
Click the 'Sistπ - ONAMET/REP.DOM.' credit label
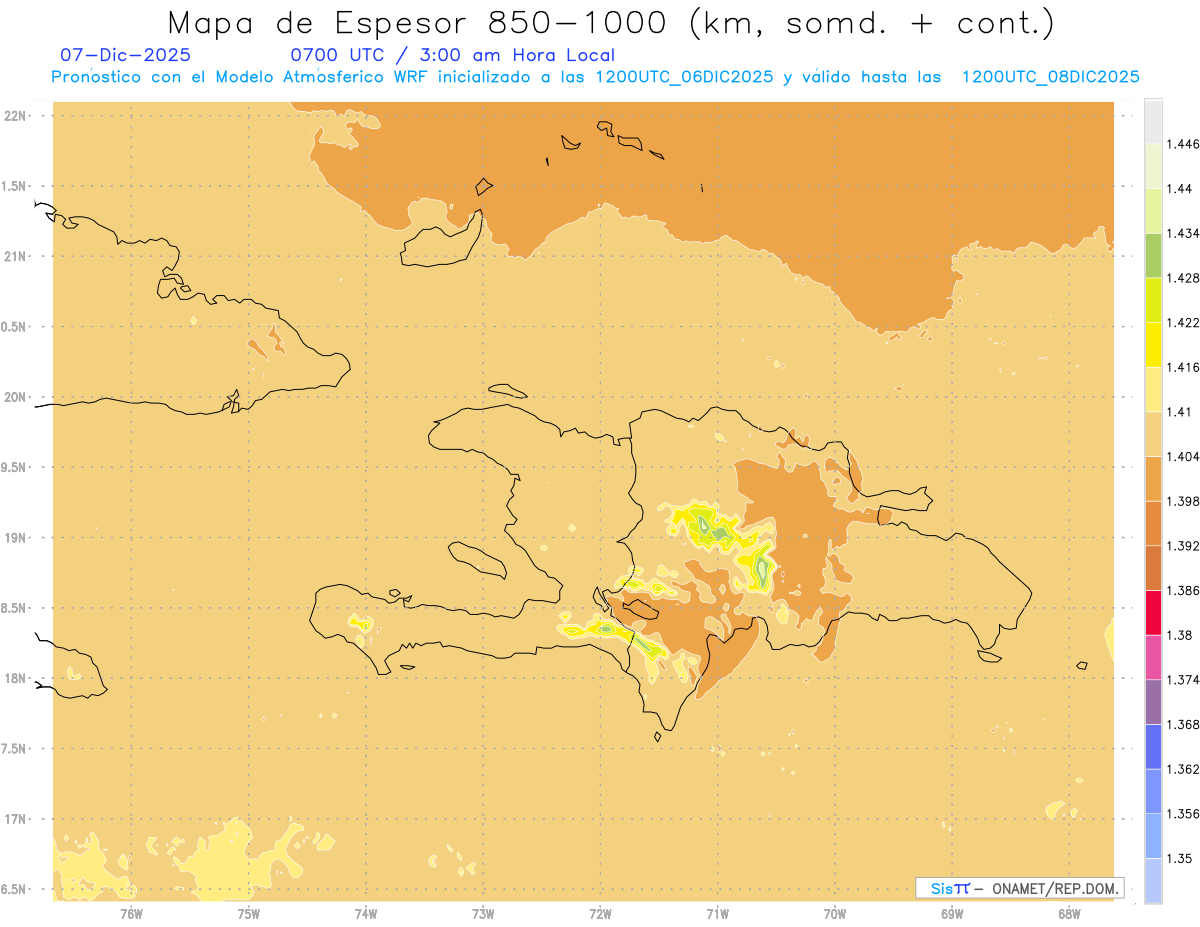[1020, 888]
